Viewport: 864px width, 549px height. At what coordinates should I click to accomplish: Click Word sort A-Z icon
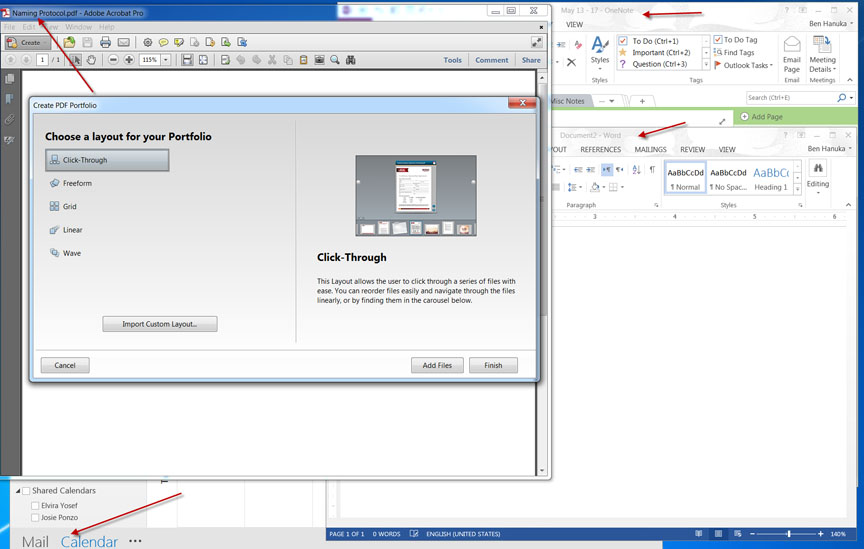636,170
